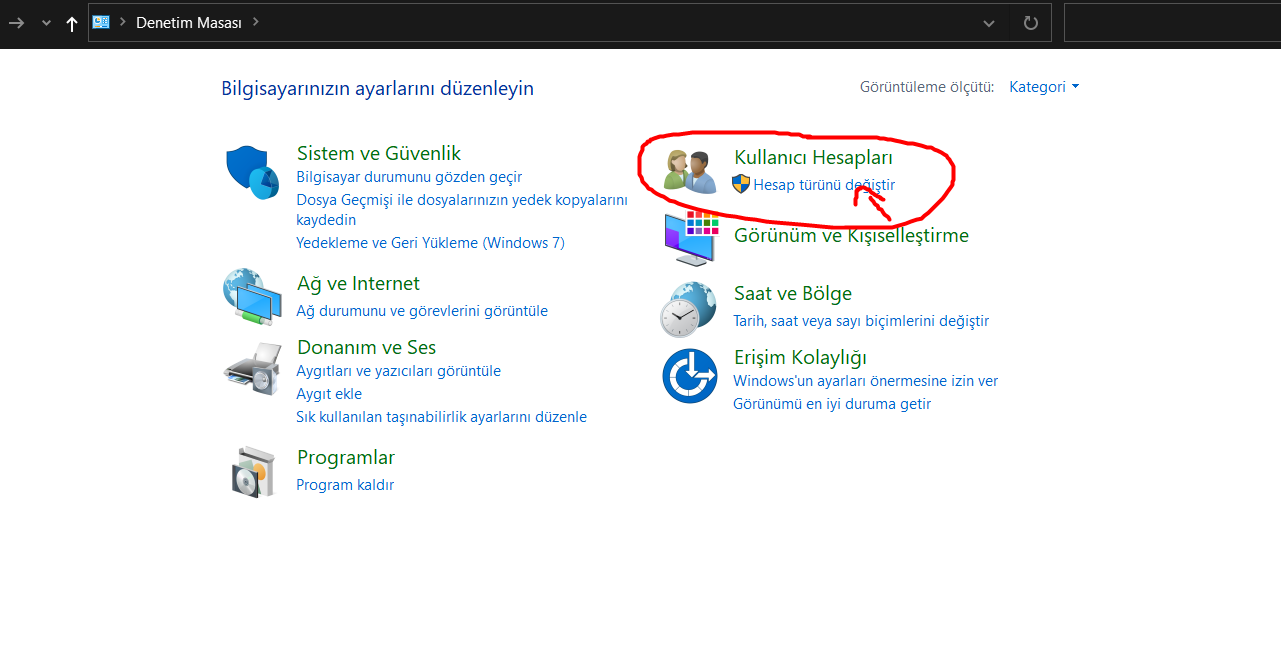Screen dimensions: 1281x663
Task: Expand the address bar history dropdown
Action: point(989,23)
